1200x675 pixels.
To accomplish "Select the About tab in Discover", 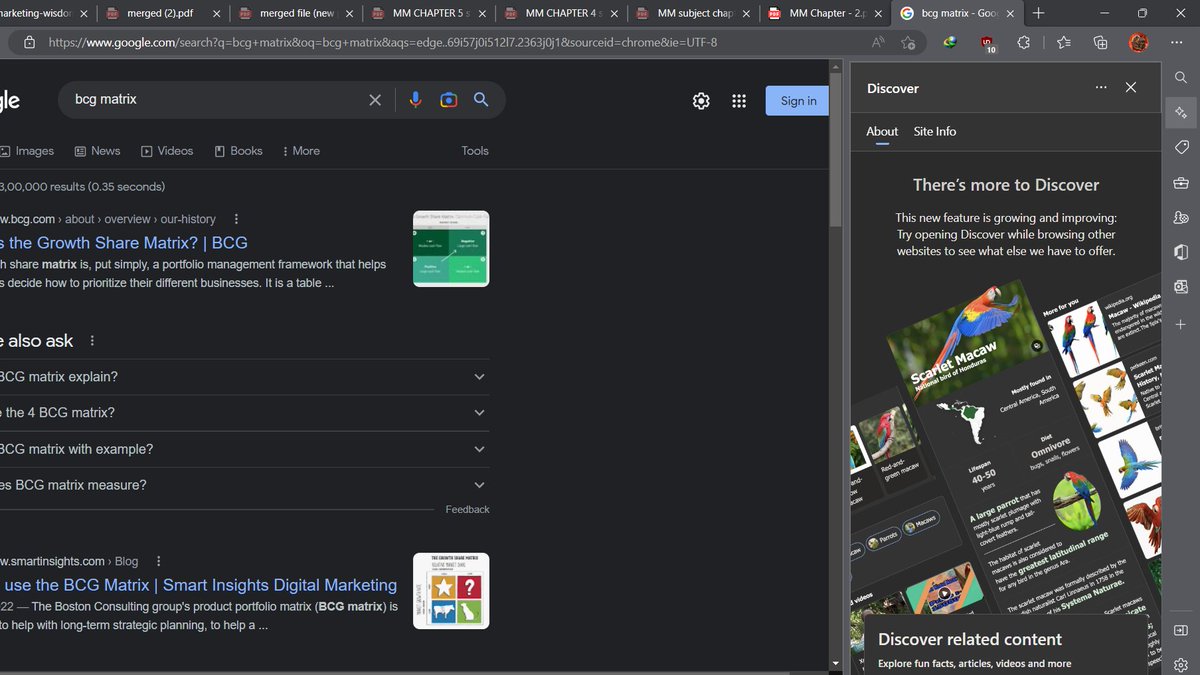I will click(x=882, y=131).
